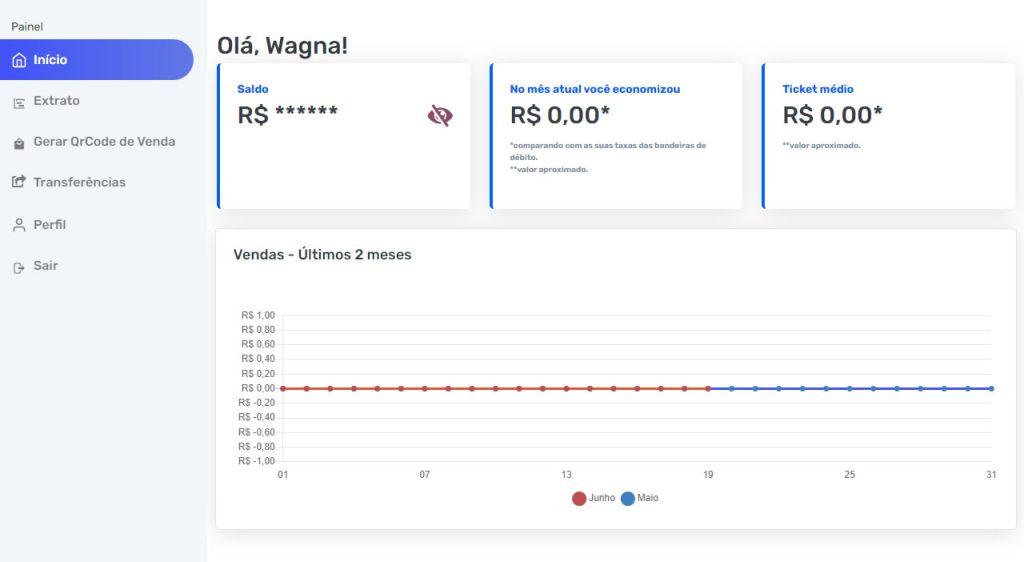Click the Ticket médio card
Screen dimensions: 1024x562
(x=888, y=136)
